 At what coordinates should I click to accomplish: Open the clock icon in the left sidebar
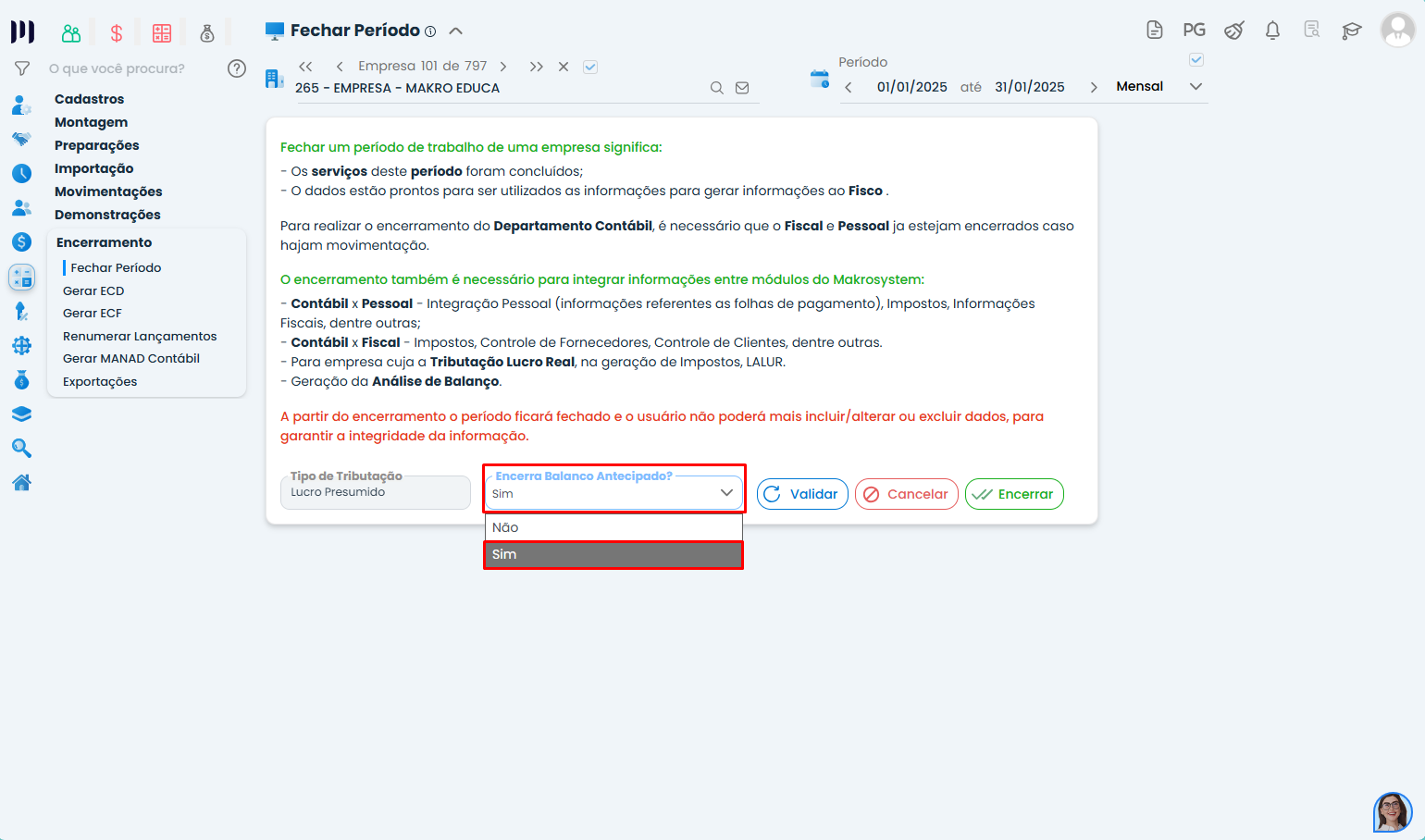[x=22, y=173]
